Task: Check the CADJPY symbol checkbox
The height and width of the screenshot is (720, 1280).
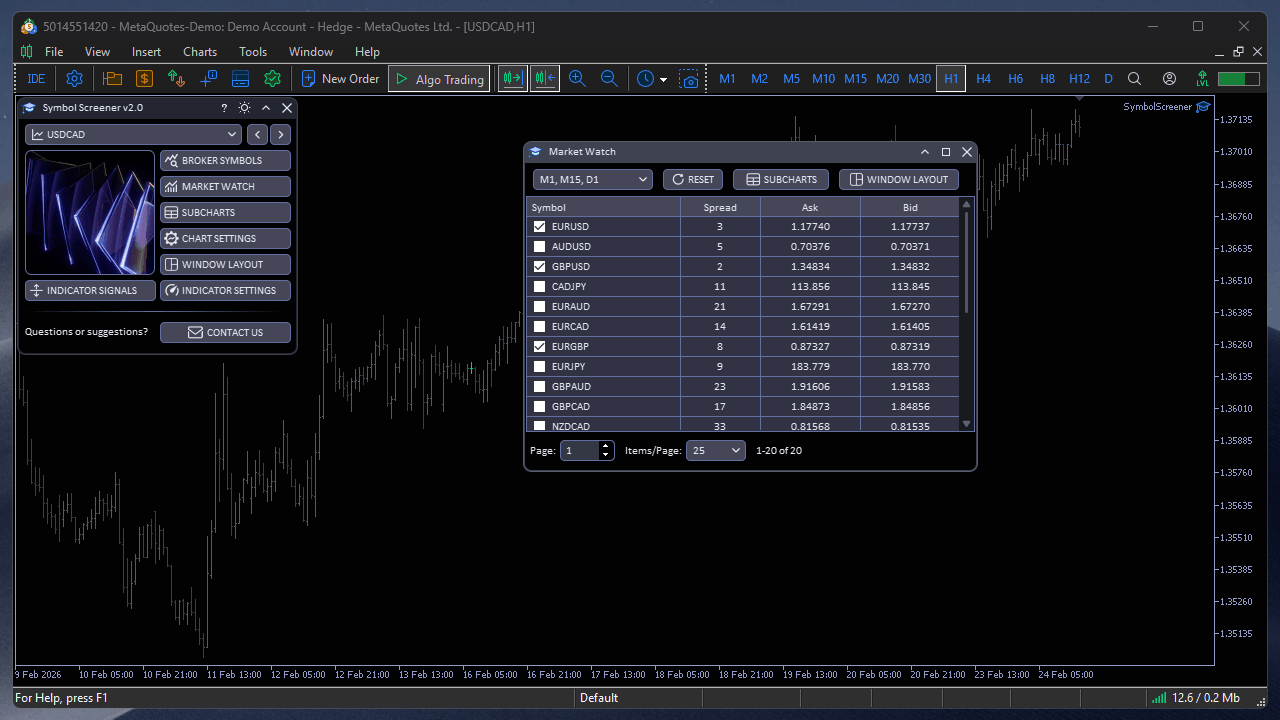Action: point(538,286)
